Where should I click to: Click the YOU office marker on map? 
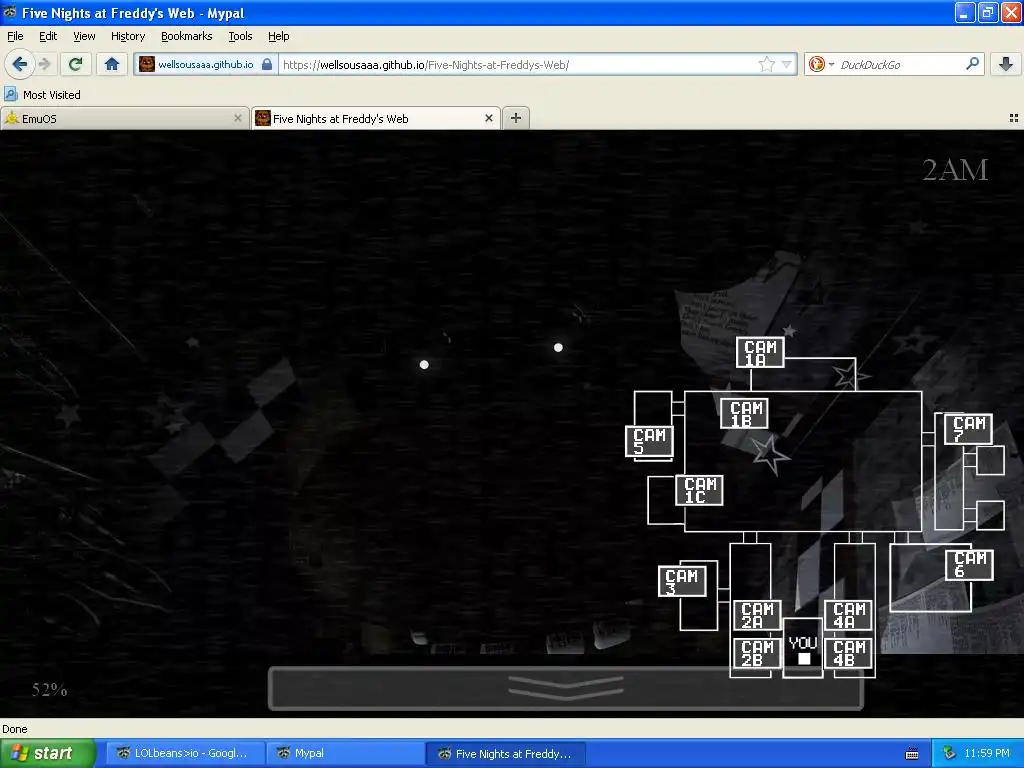click(803, 650)
